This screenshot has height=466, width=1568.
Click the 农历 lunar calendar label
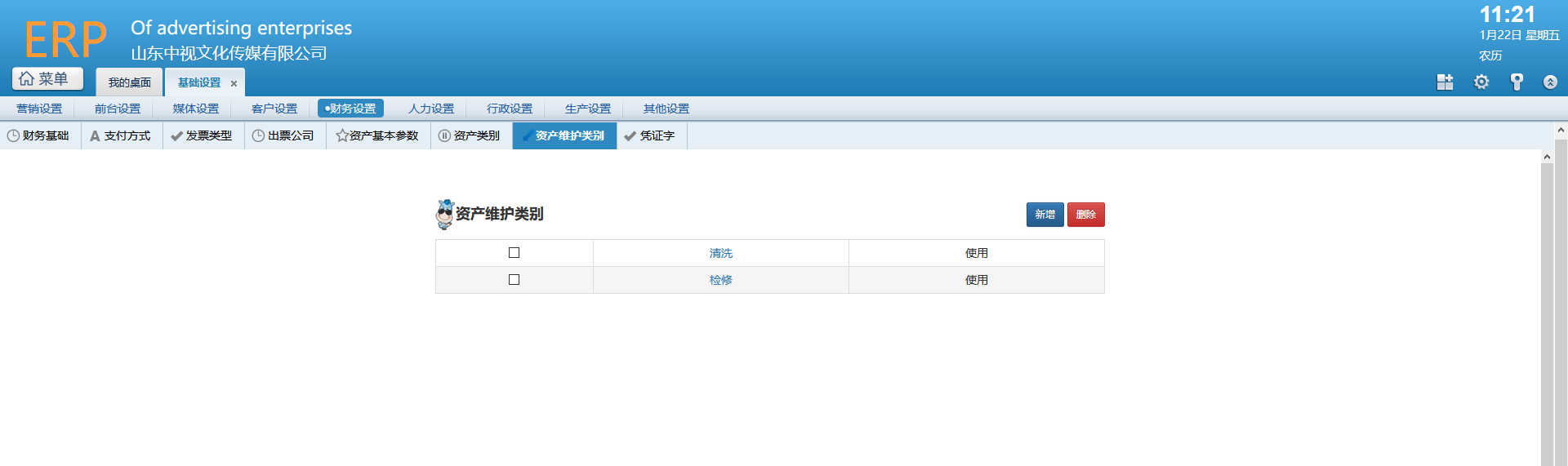[1490, 55]
